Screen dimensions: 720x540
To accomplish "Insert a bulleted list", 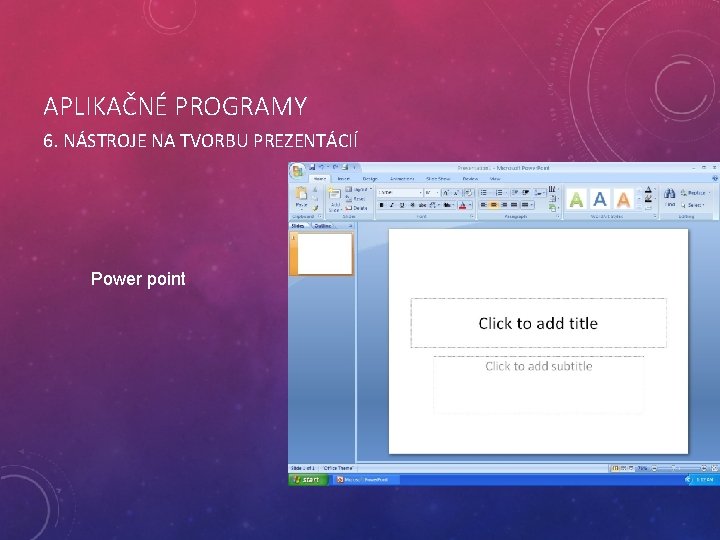I will pos(484,193).
